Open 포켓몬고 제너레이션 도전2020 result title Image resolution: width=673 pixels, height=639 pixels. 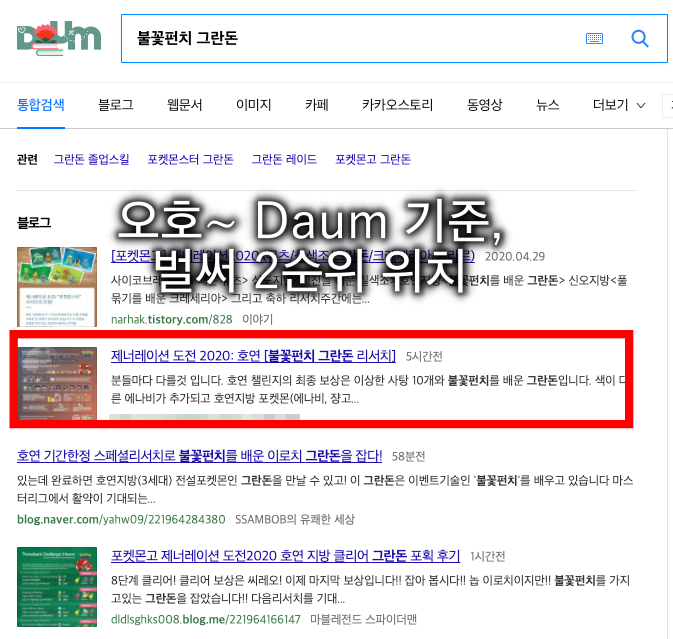pyautogui.click(x=285, y=556)
